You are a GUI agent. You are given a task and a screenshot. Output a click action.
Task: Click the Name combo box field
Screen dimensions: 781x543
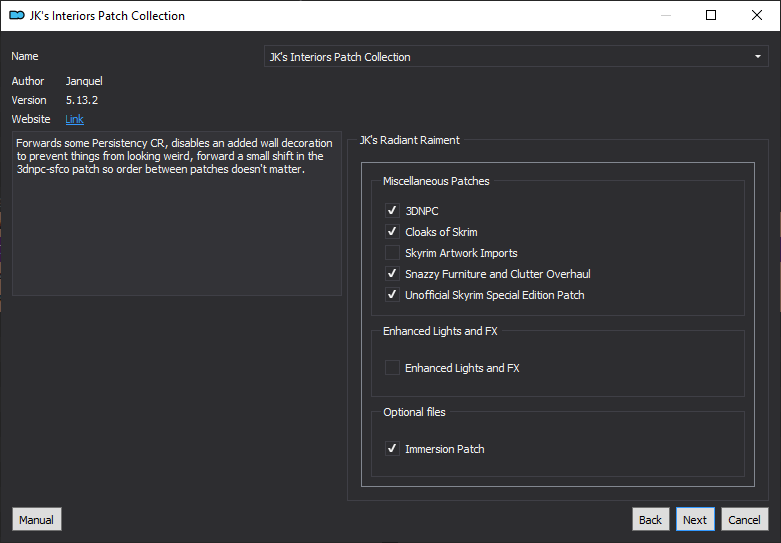(516, 57)
